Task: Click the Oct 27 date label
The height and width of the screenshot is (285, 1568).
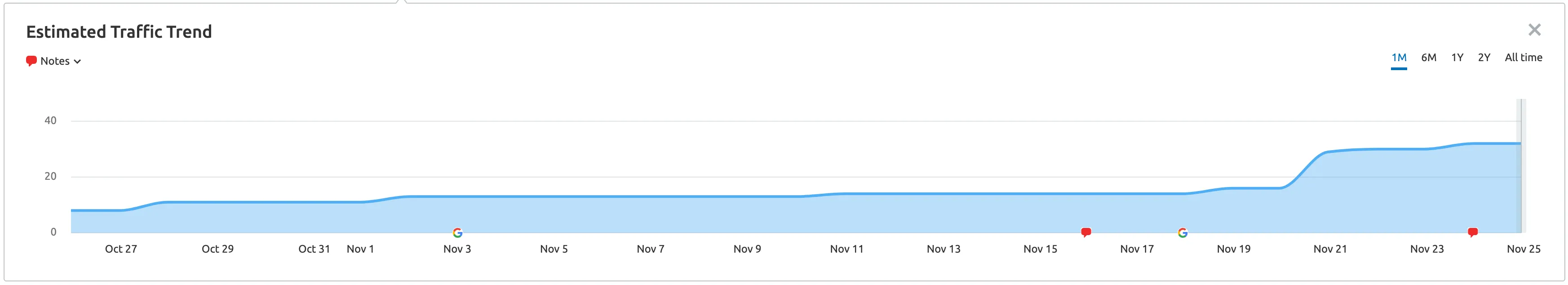Action: [121, 249]
